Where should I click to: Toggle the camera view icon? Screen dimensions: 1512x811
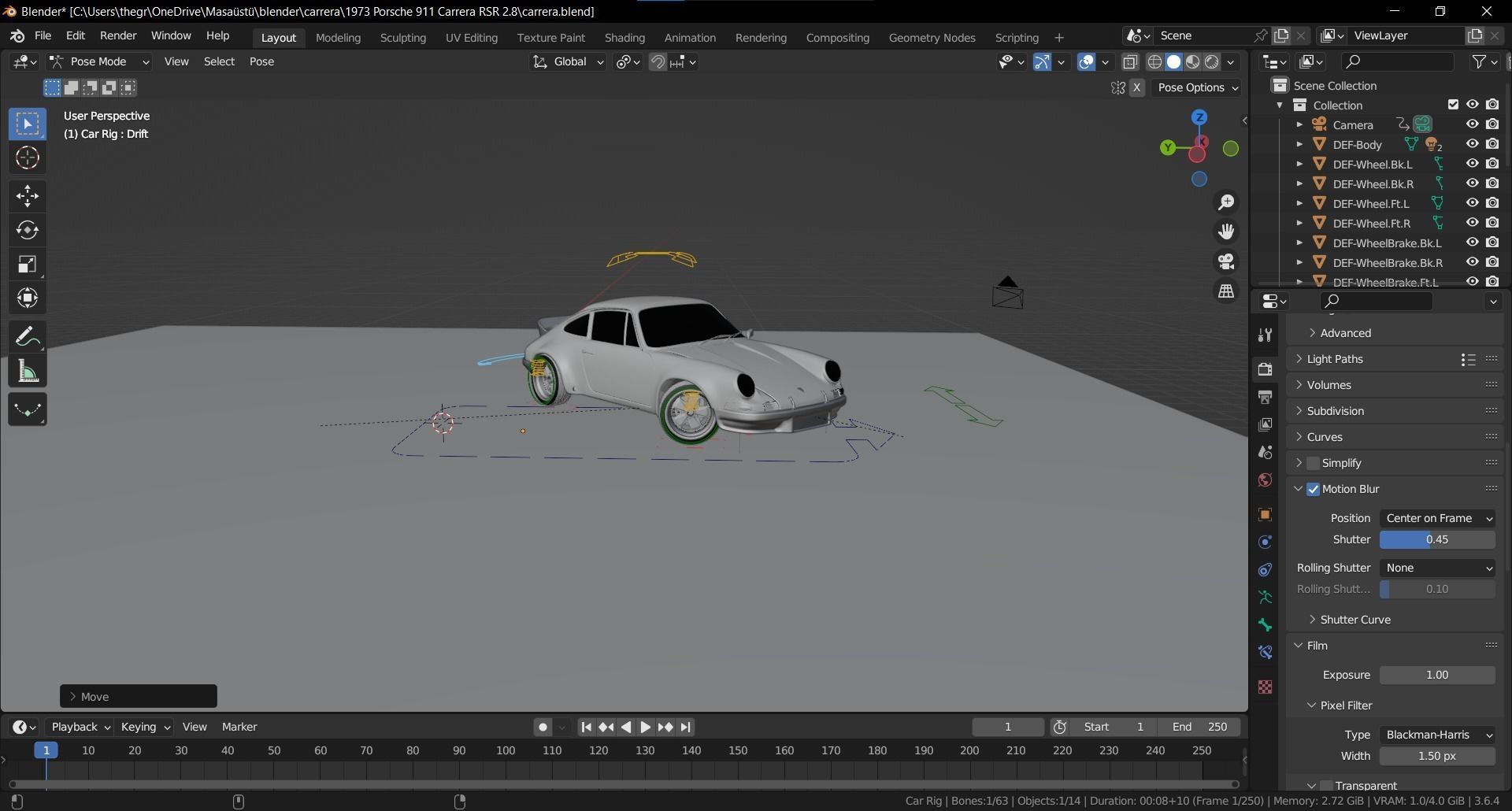1226,261
